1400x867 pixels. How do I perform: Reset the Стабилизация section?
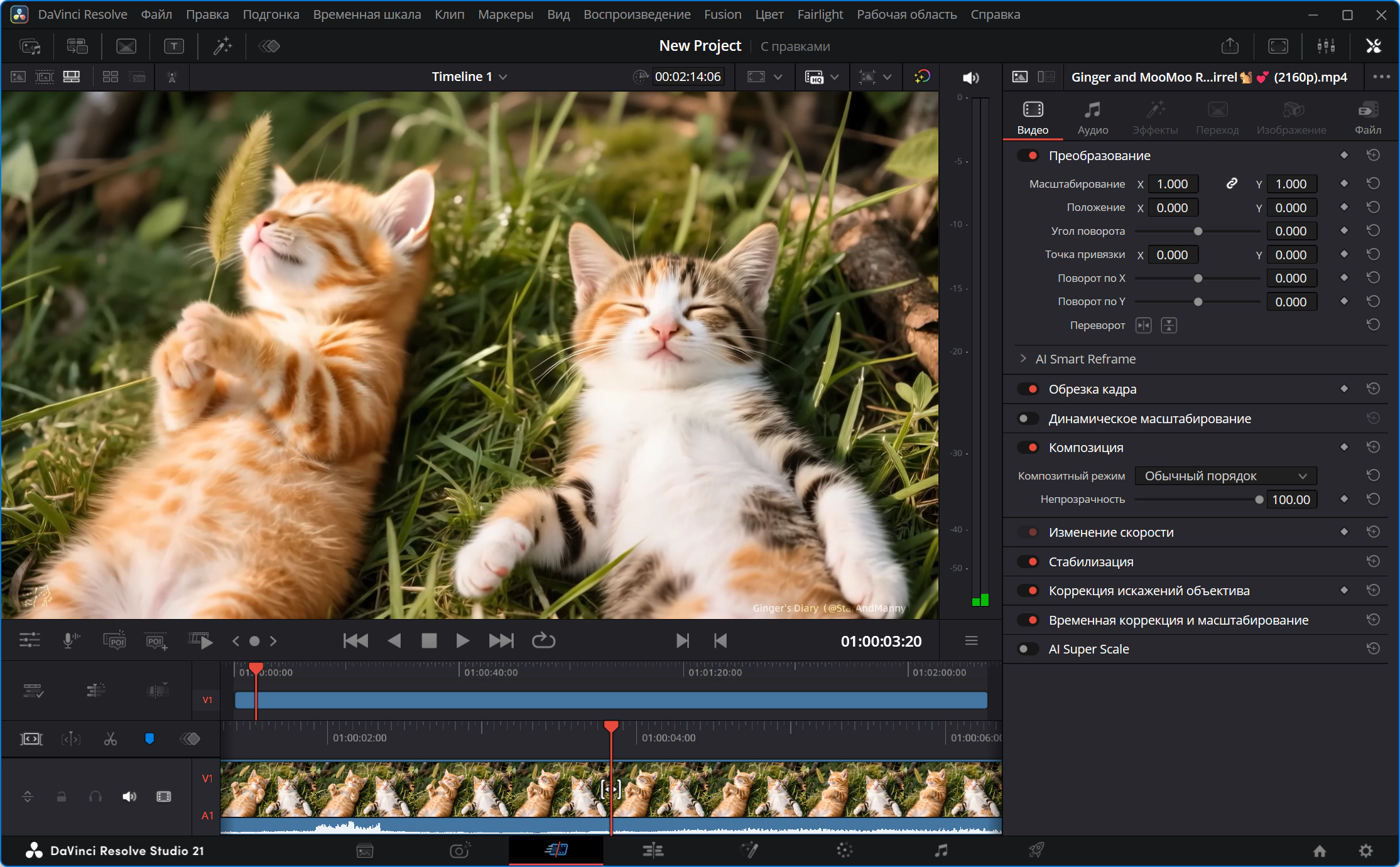[x=1374, y=561]
